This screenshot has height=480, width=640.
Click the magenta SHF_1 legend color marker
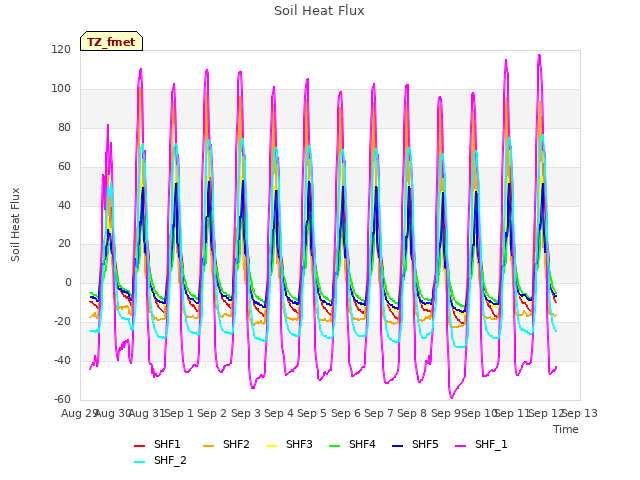click(x=460, y=446)
